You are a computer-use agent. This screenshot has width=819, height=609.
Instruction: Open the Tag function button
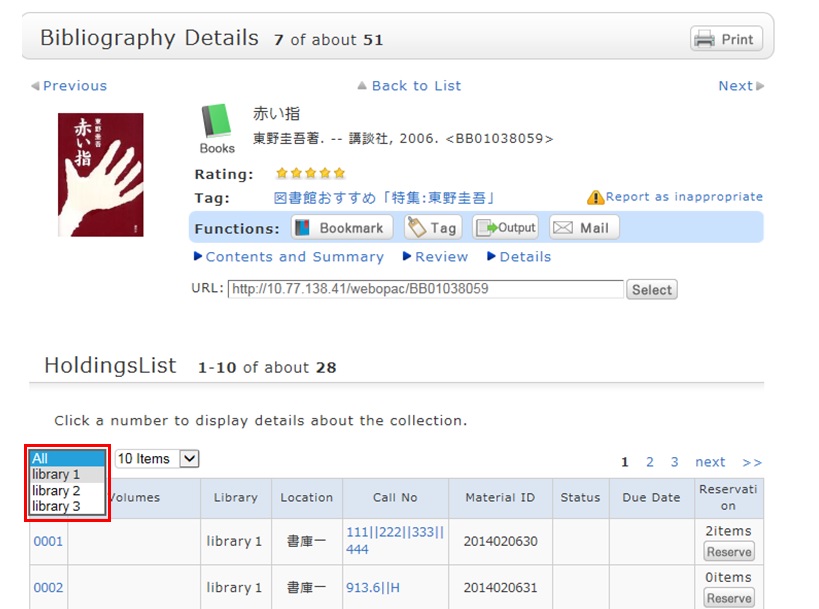[x=433, y=228]
